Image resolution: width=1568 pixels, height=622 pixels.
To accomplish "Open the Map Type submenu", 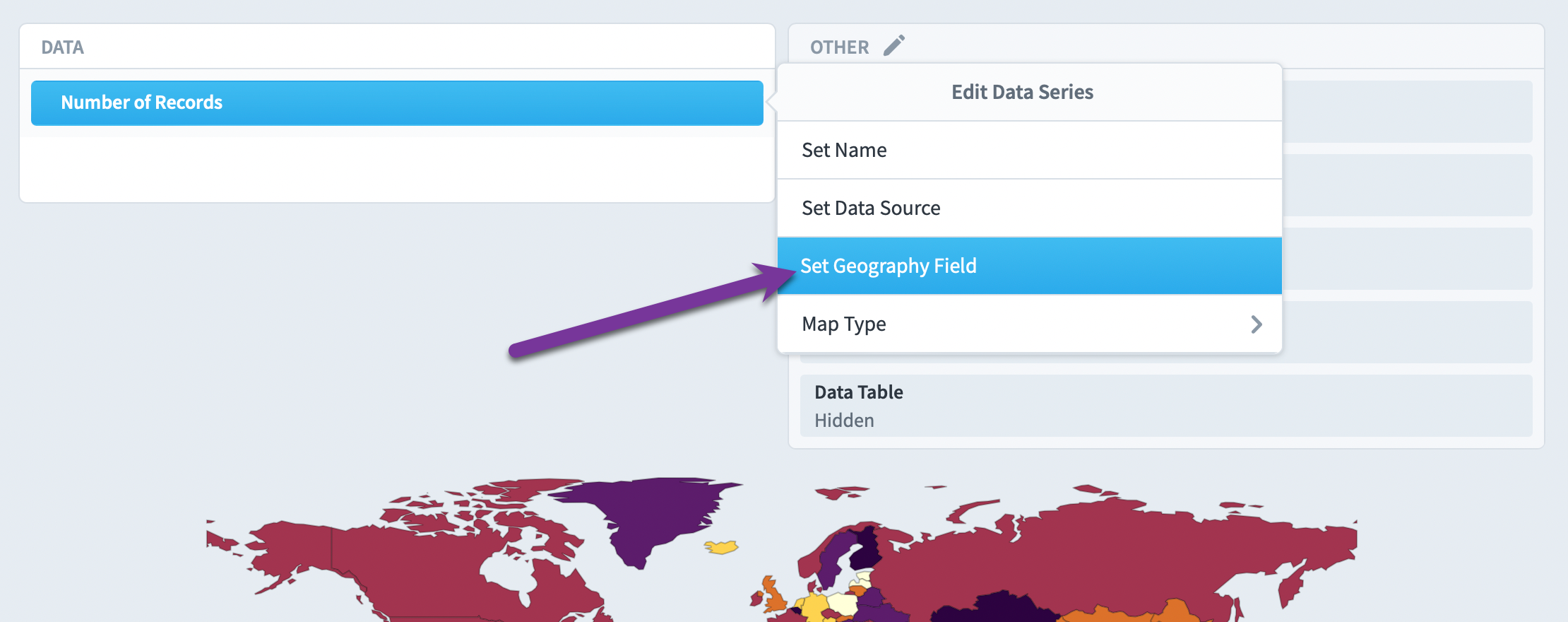I will coord(1029,324).
